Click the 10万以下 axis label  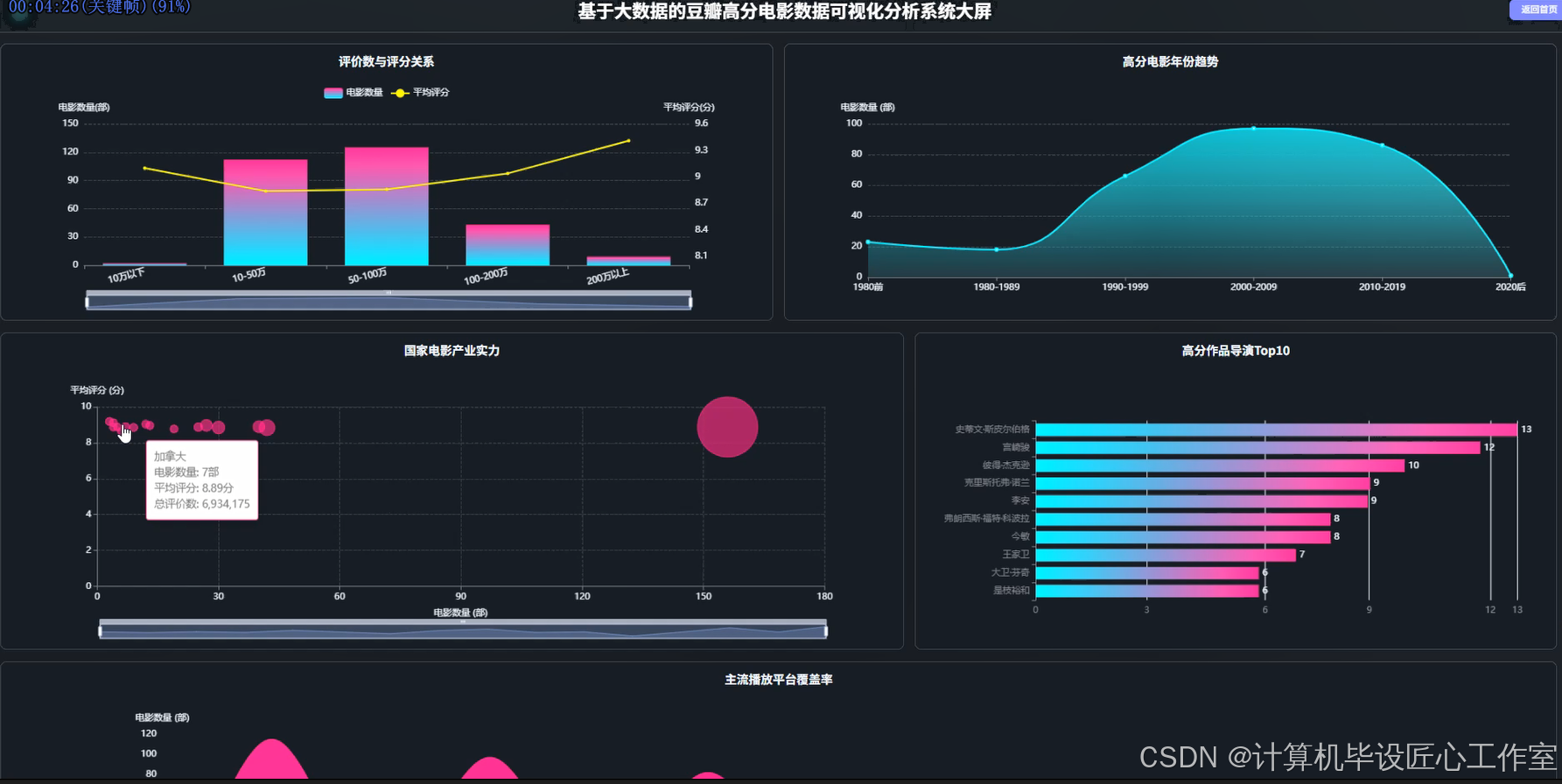tap(126, 276)
